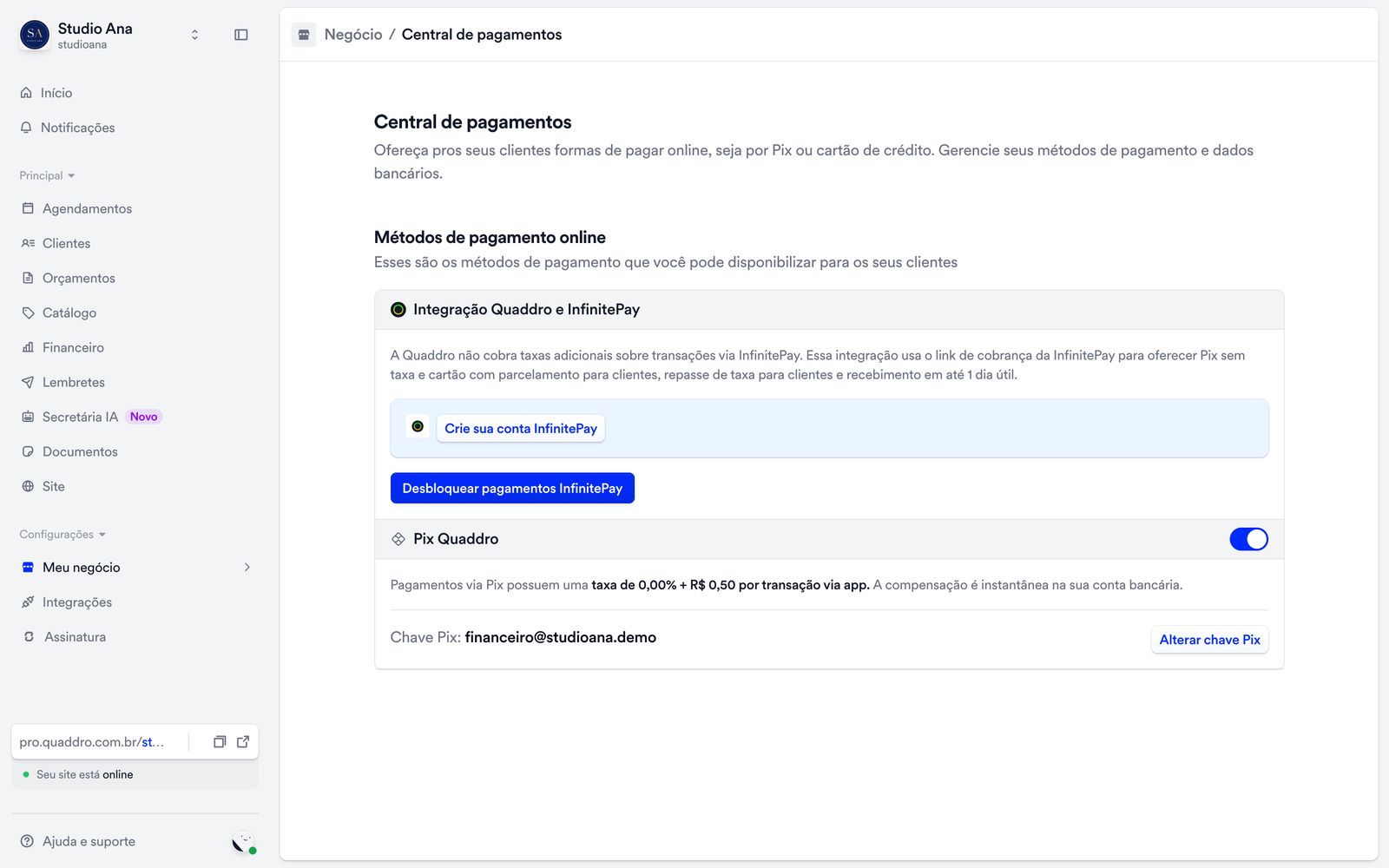This screenshot has height=868, width=1389.
Task: Collapse the sidebar panel icon
Action: pyautogui.click(x=241, y=35)
